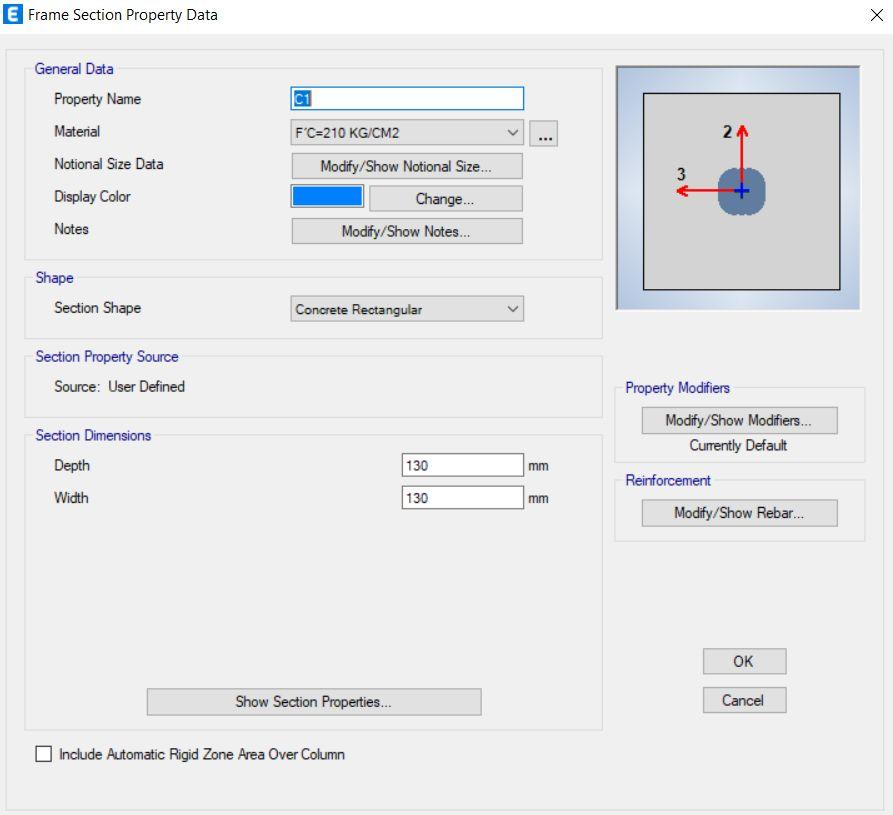Click the ETABS application icon in title bar

(13, 14)
